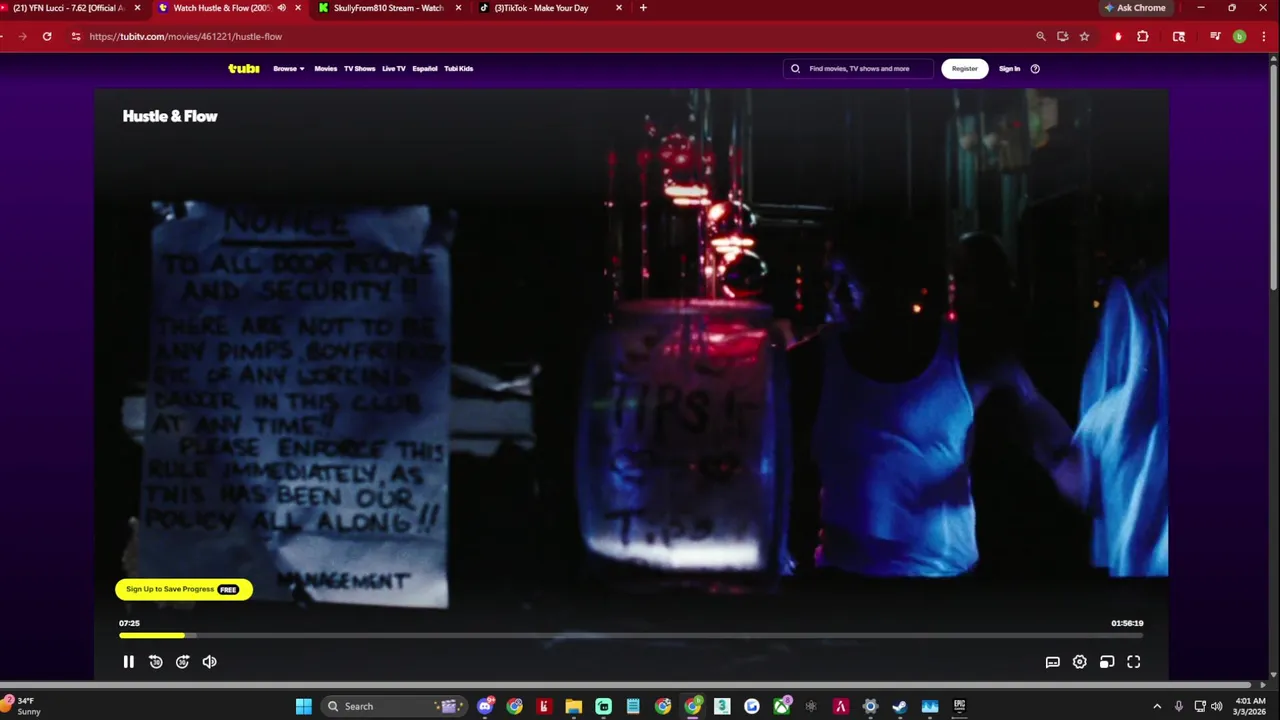Open the Chrome extensions puzzle icon
This screenshot has width=1280, height=720.
(x=1143, y=36)
